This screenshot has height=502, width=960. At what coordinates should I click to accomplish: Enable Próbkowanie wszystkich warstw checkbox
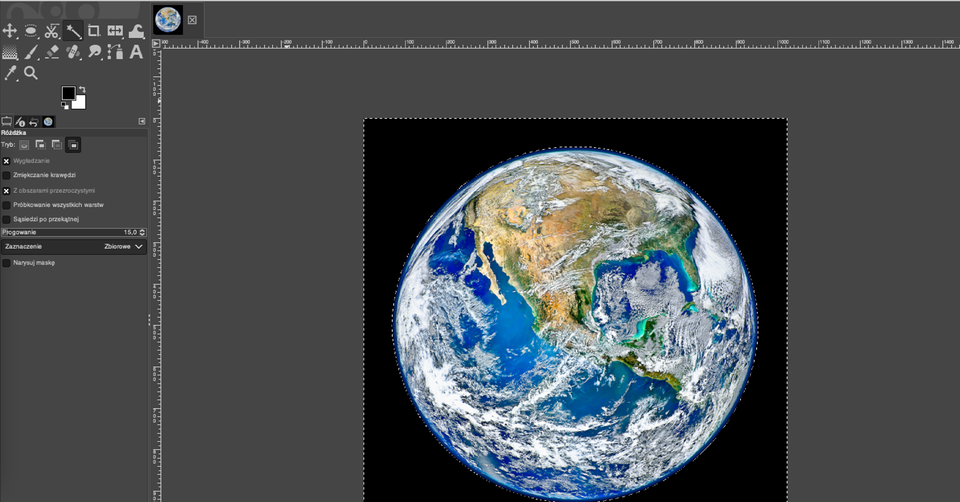coord(6,204)
